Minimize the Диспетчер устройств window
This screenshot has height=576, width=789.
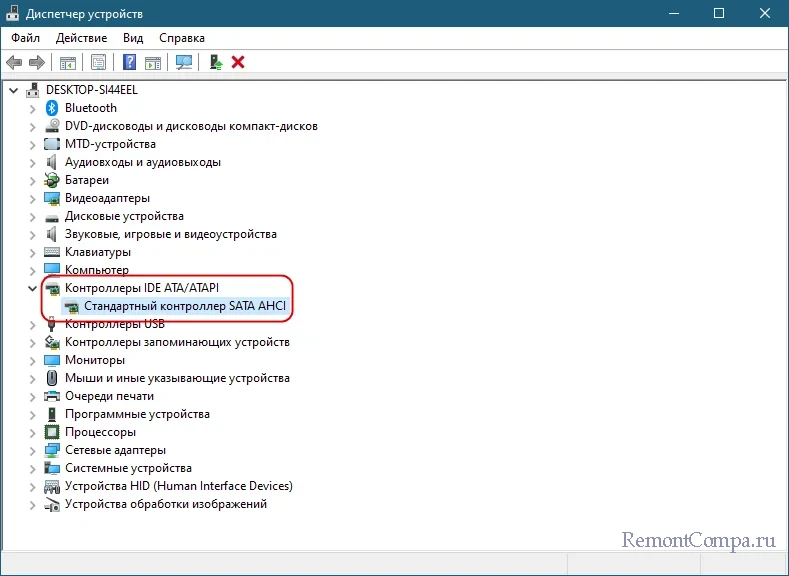point(674,13)
